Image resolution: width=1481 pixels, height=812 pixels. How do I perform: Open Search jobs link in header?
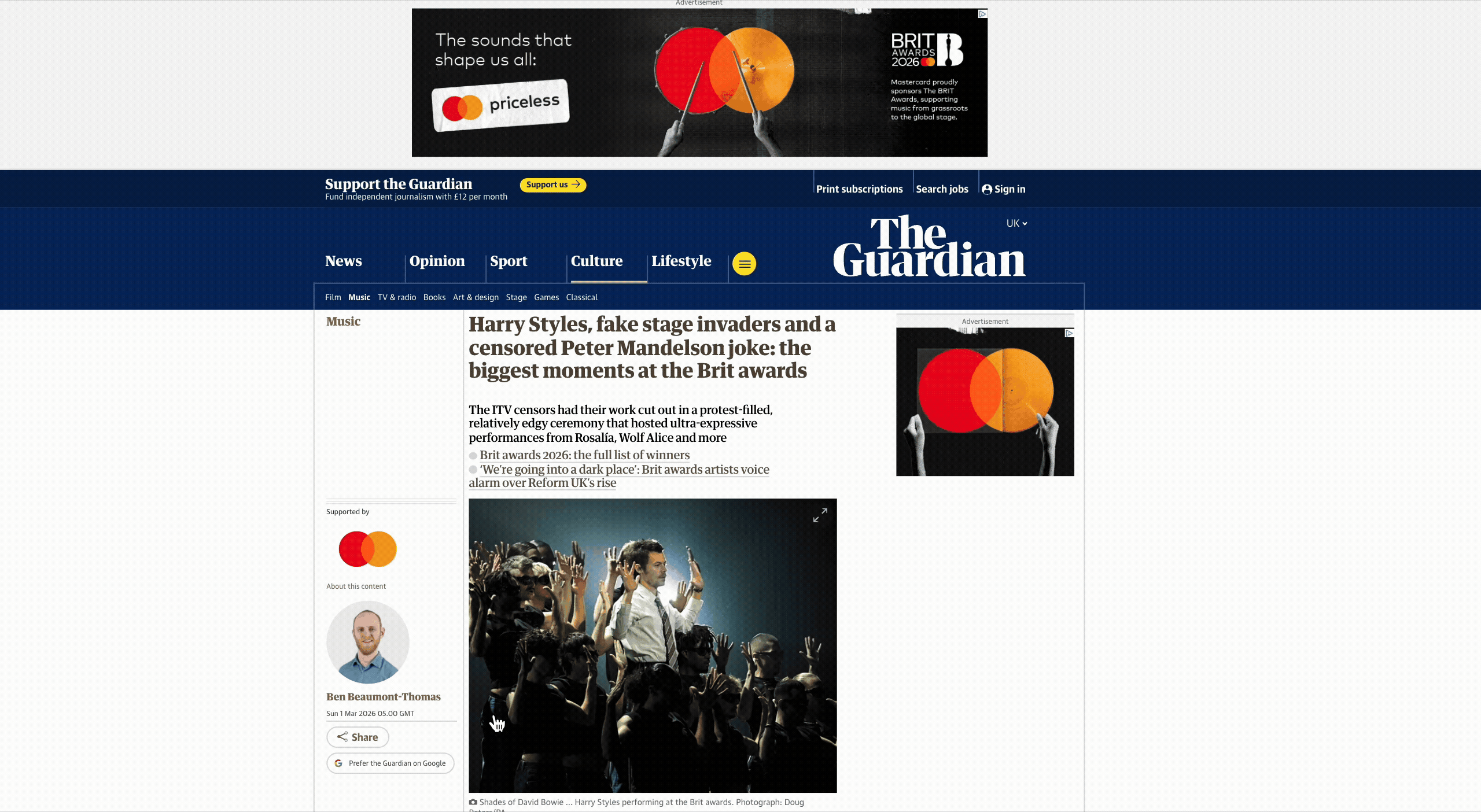(942, 189)
